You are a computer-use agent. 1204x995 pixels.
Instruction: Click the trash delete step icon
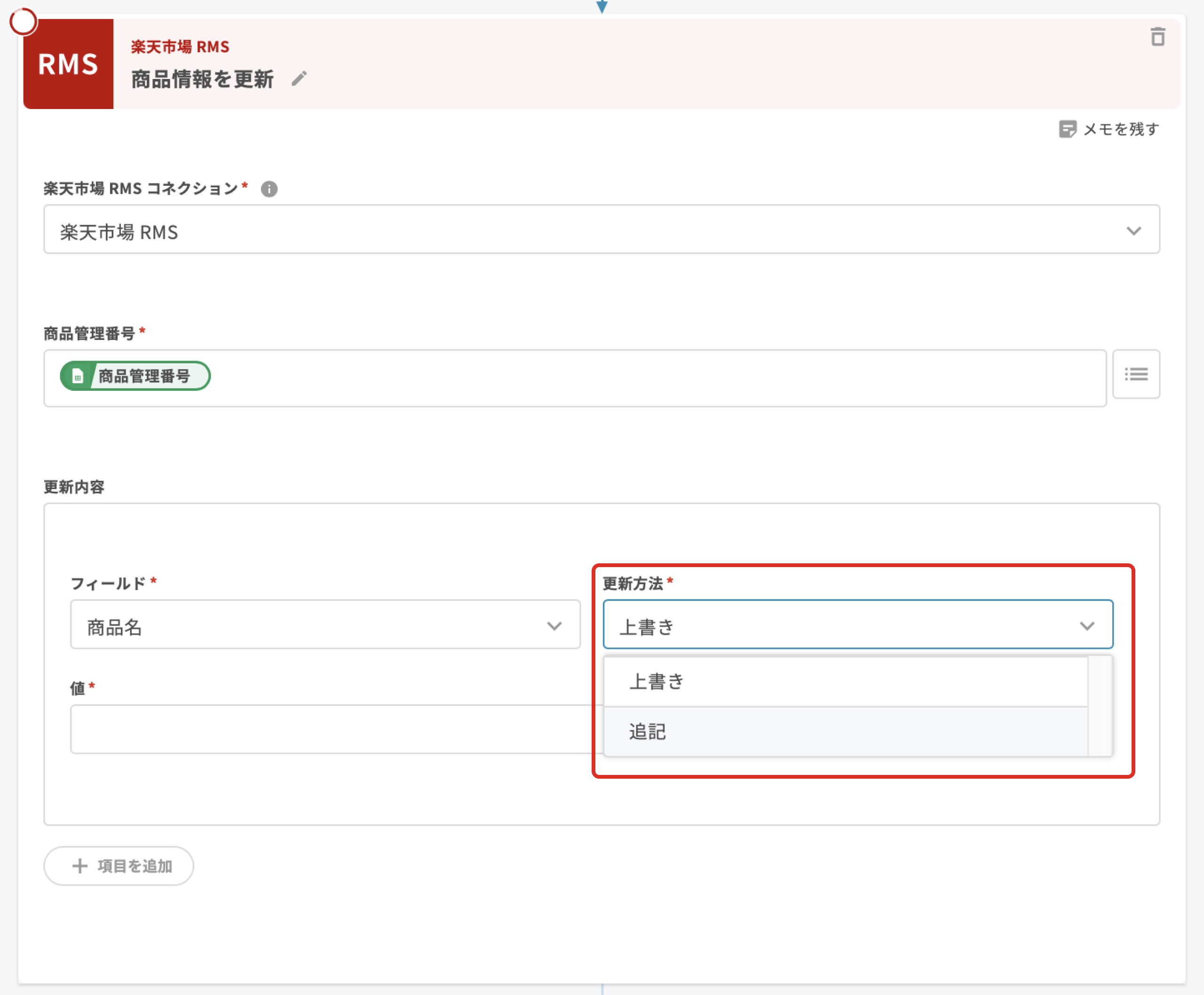[1157, 37]
